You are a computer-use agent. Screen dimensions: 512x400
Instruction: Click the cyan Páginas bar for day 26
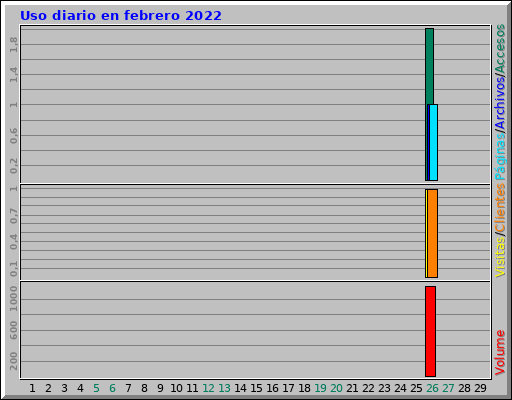[434, 143]
